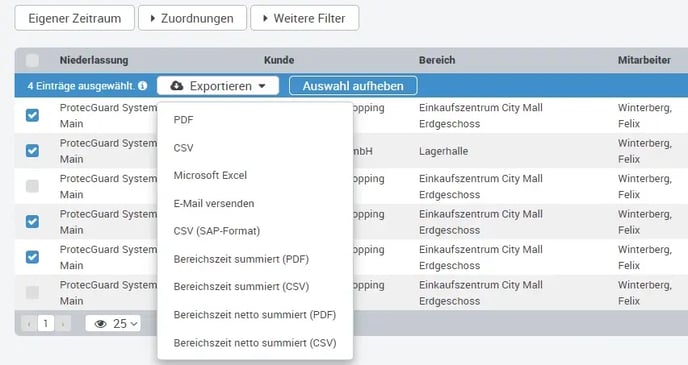Image resolution: width=688 pixels, height=365 pixels.
Task: Go to previous page arrow in pagination
Action: point(29,324)
